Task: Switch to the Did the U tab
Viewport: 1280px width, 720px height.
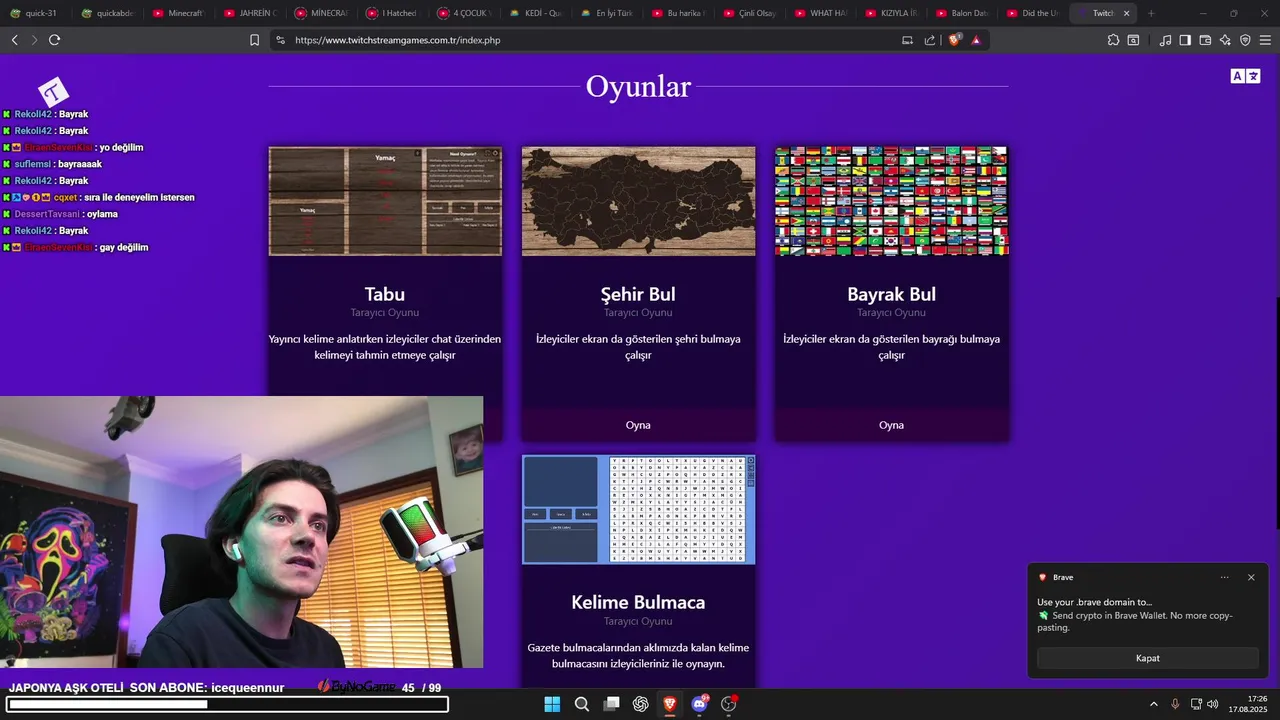Action: point(1032,13)
